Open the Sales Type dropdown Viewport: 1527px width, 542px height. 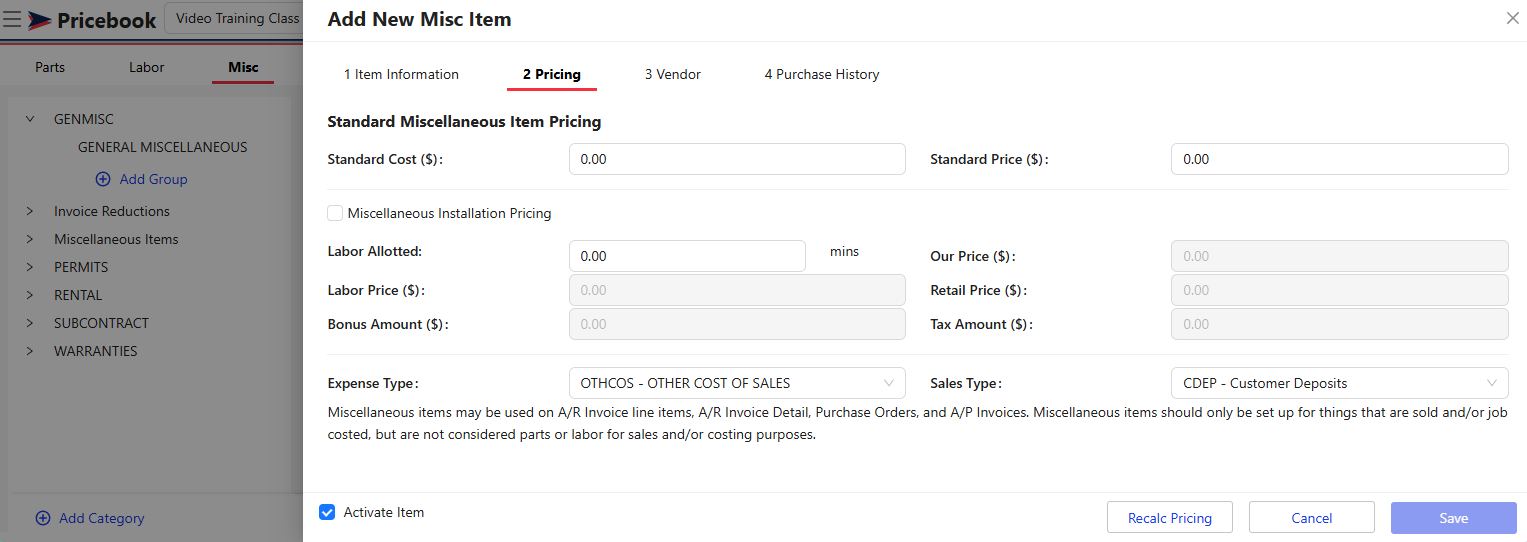click(1338, 383)
